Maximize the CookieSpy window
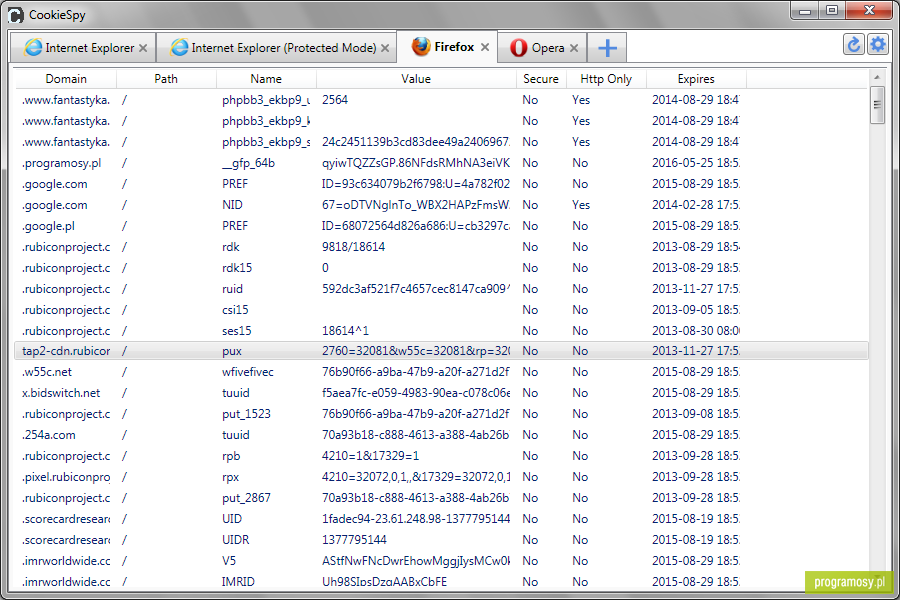Viewport: 900px width, 600px height. pyautogui.click(x=832, y=10)
